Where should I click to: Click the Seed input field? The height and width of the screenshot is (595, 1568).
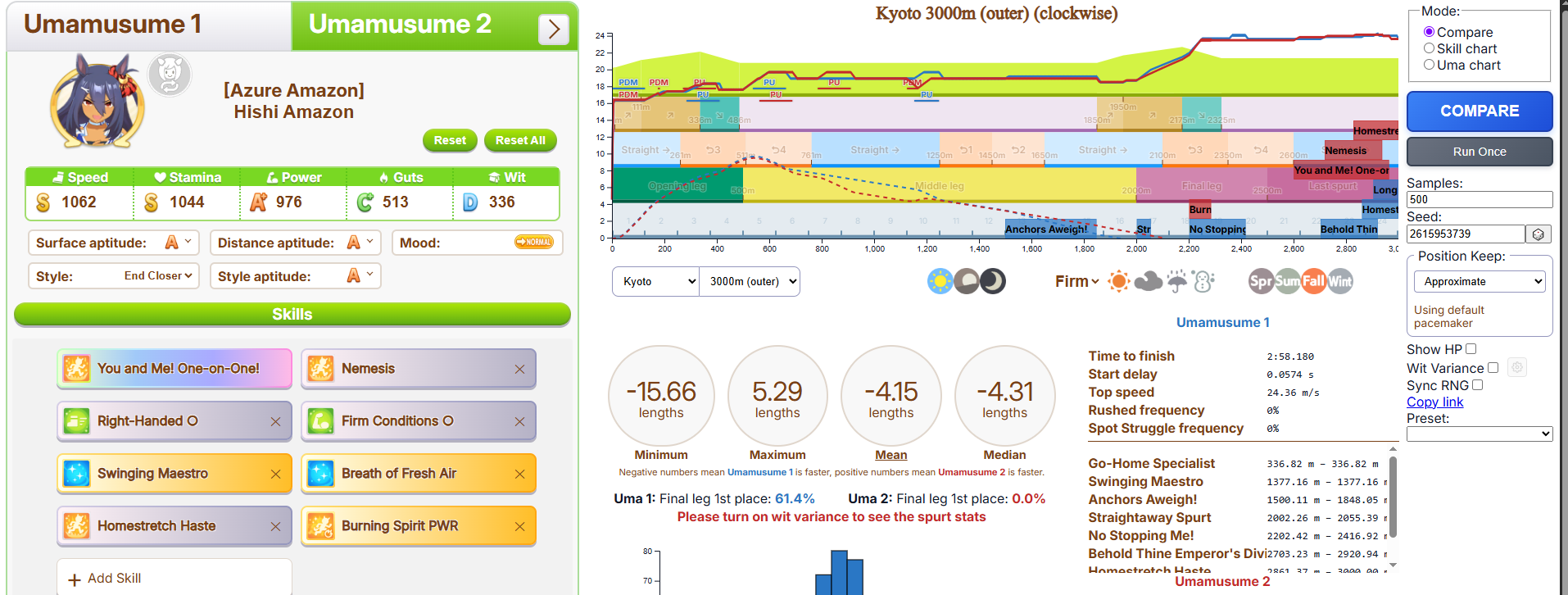pyautogui.click(x=1466, y=234)
